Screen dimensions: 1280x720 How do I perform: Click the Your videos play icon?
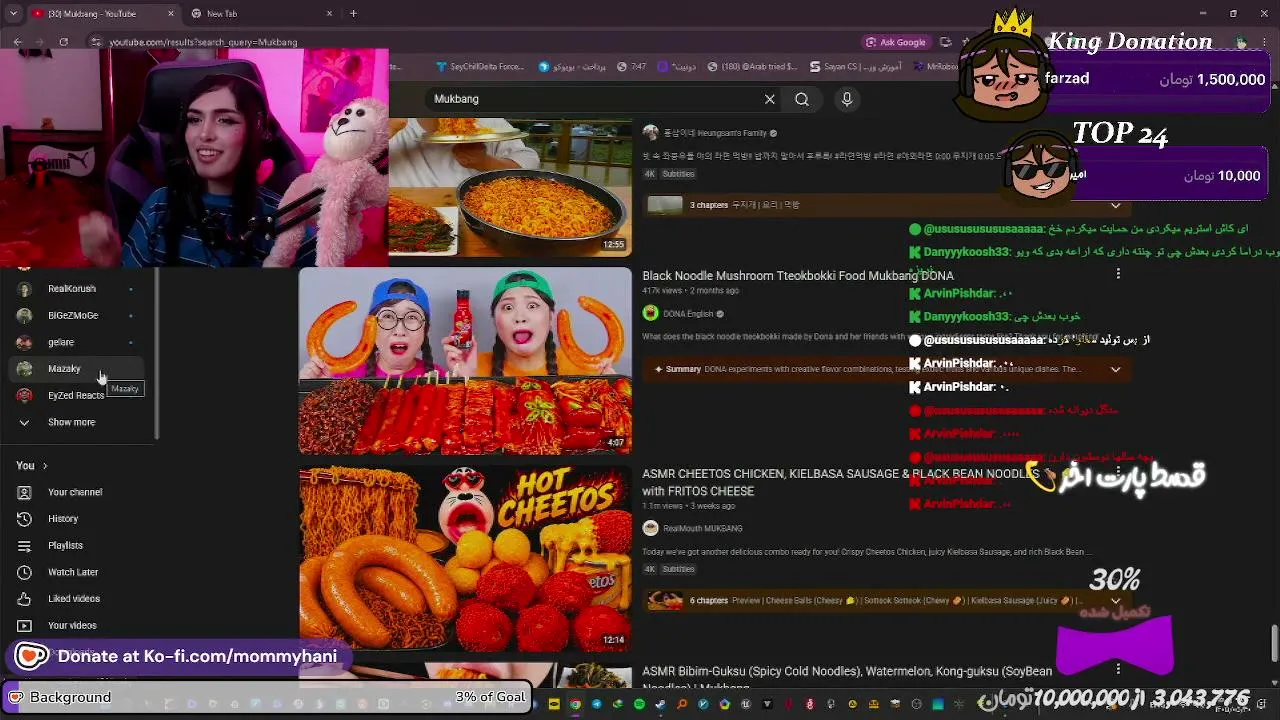click(25, 626)
